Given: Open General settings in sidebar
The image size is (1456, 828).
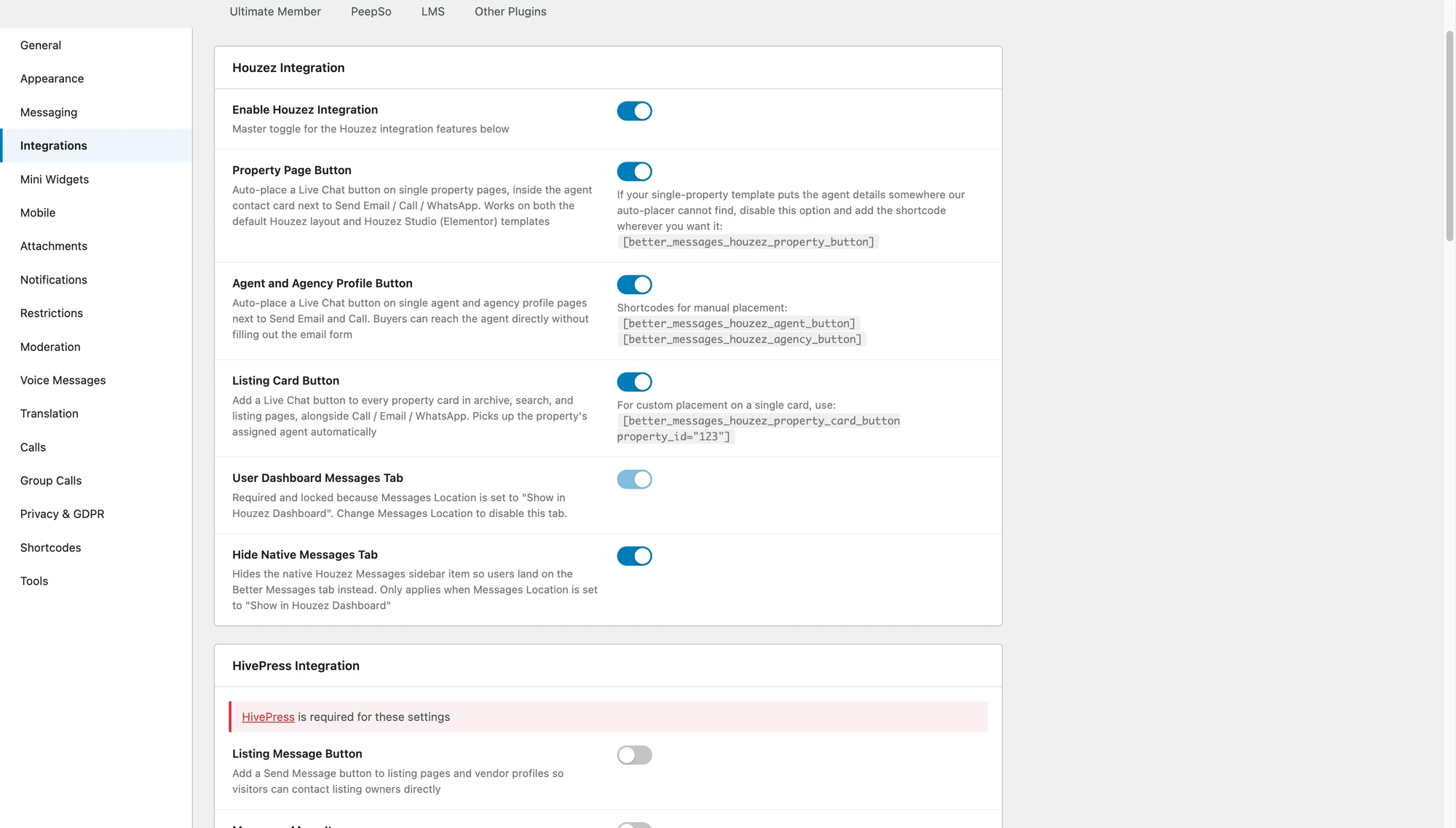Looking at the screenshot, I should (96, 45).
